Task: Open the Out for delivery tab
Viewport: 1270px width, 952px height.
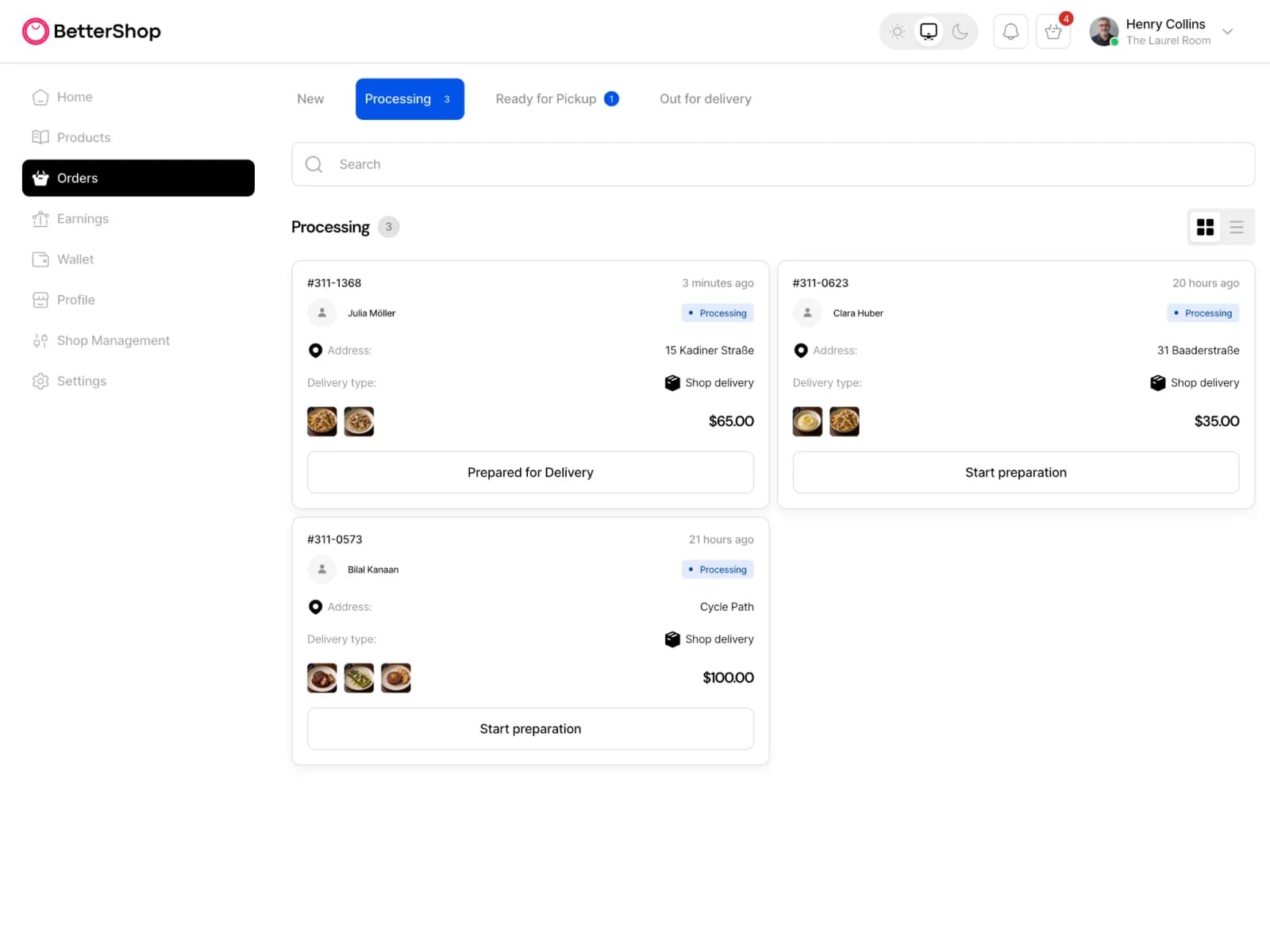Action: coord(706,98)
